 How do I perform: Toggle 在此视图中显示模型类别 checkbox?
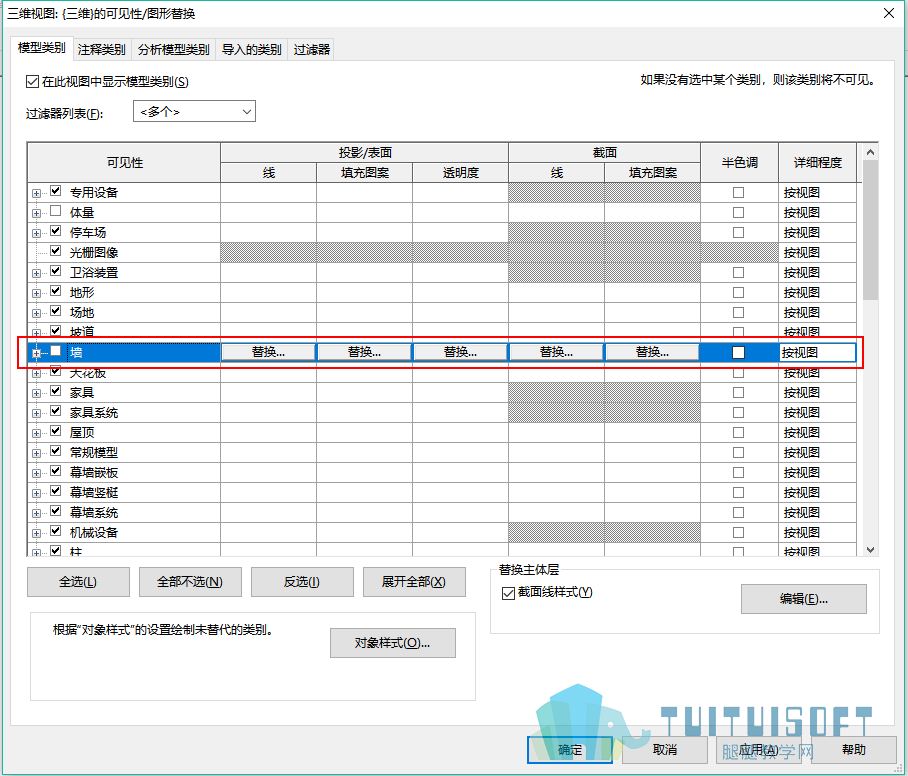coord(32,82)
